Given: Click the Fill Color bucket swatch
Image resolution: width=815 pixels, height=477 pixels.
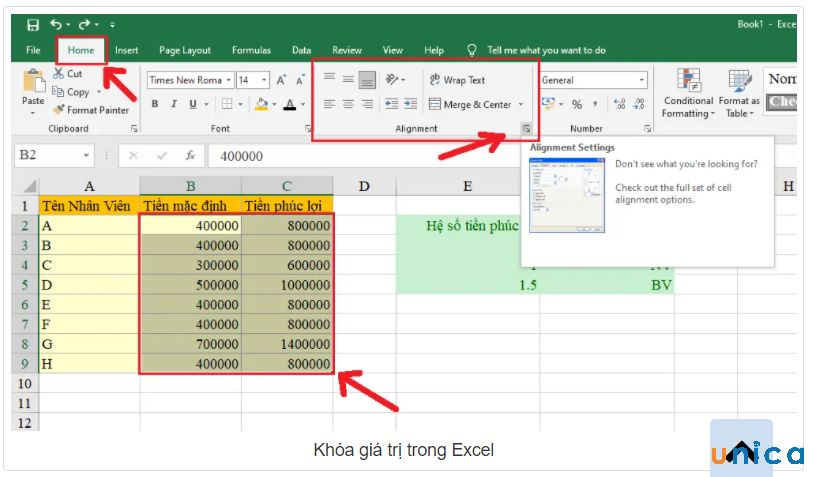Looking at the screenshot, I should [260, 104].
